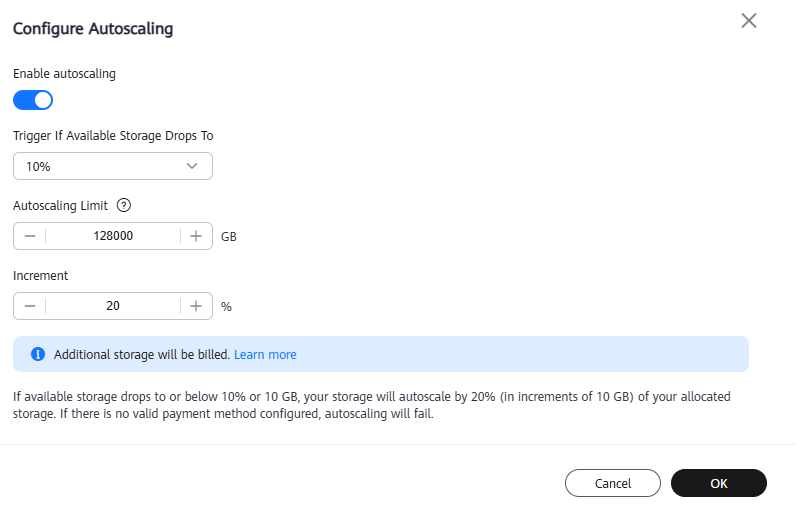This screenshot has width=810, height=509.
Task: Disable the Enable autoscaling switch
Action: tap(33, 100)
